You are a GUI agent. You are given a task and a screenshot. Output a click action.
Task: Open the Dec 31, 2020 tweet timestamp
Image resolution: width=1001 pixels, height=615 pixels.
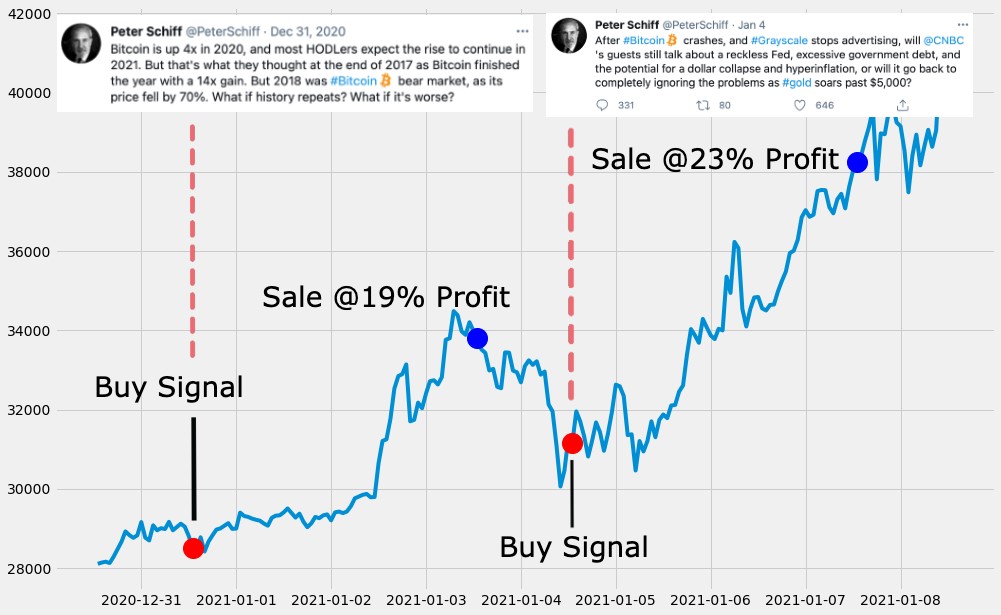[308, 31]
